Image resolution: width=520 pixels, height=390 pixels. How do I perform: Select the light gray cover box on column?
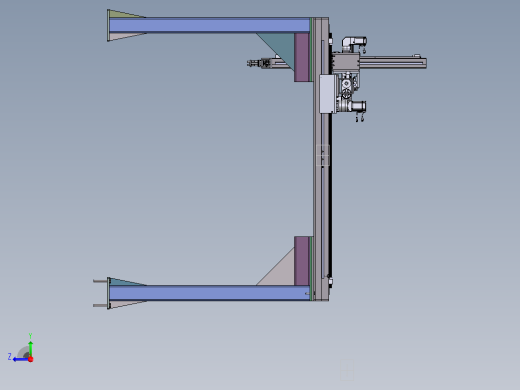(x=328, y=94)
